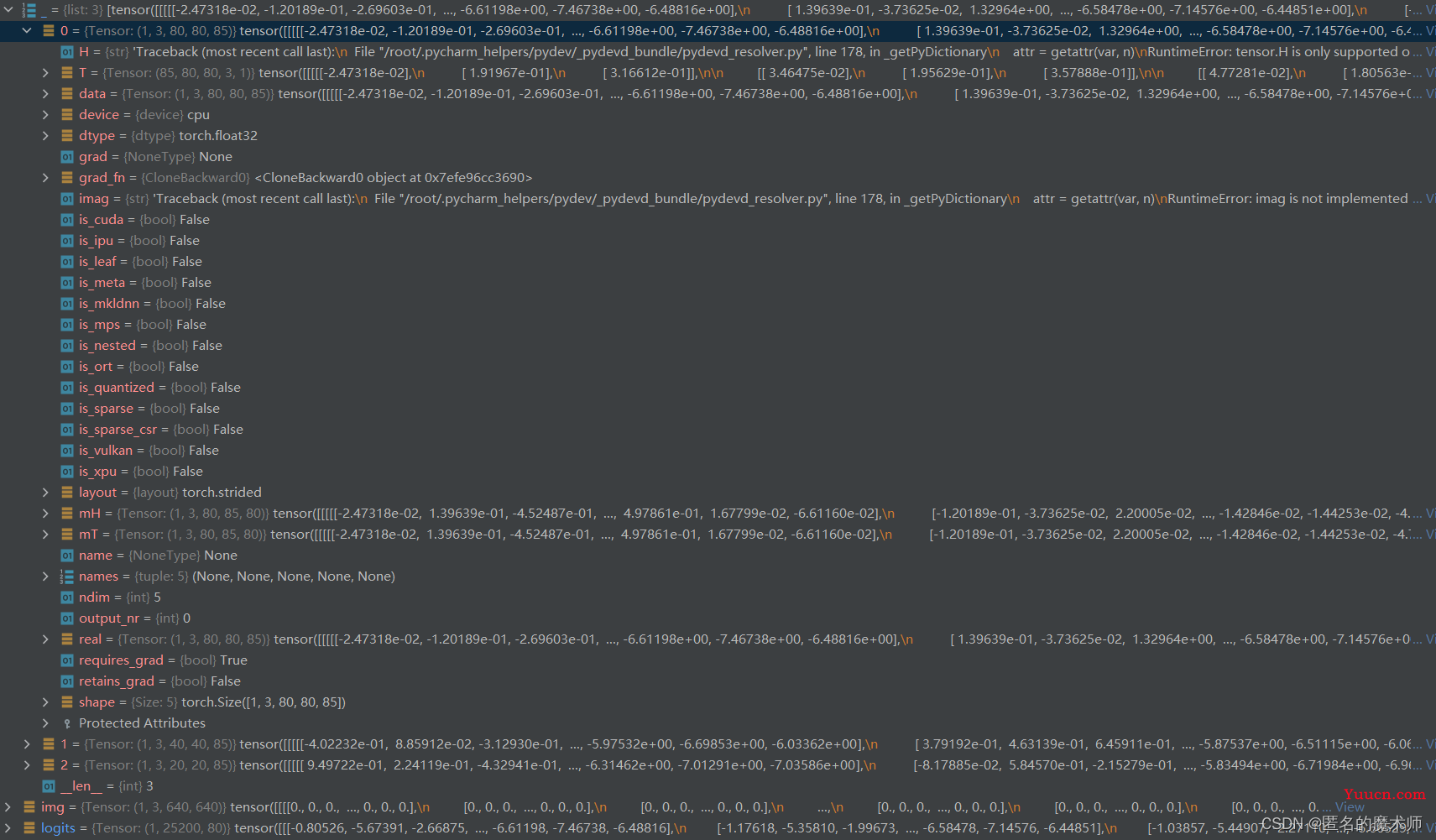Expand the mH tensor attribute
Screen dimensions: 1436x840
pos(45,514)
